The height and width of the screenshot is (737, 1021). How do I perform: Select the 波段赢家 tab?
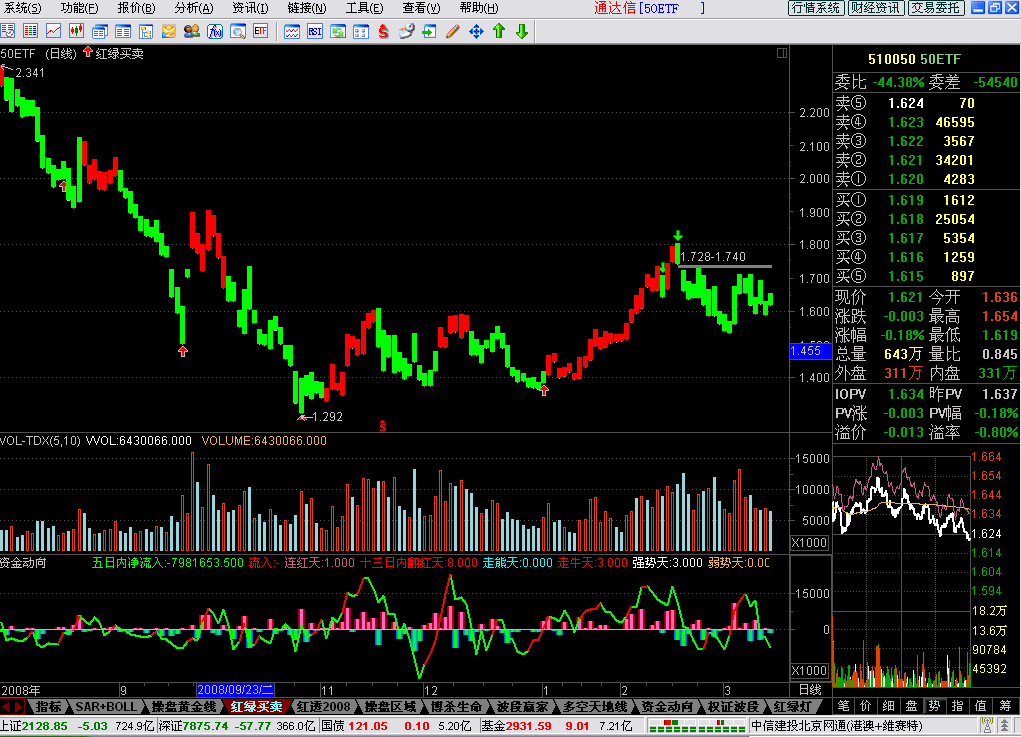tap(522, 706)
